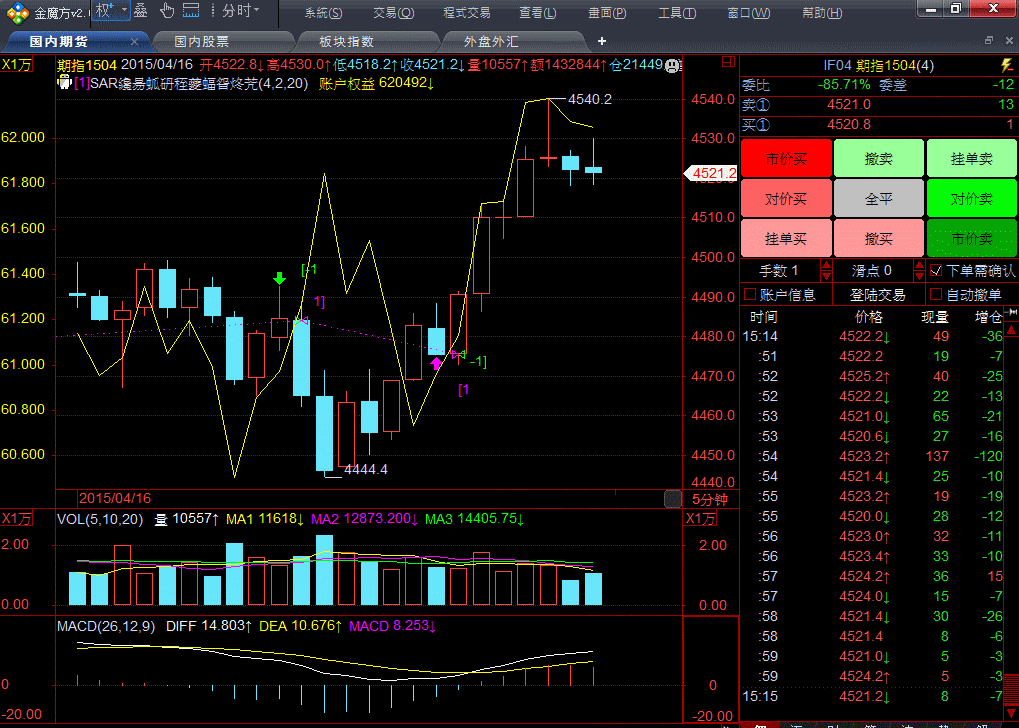Click the 买① bid price 4520.8
The image size is (1019, 728).
[849, 124]
